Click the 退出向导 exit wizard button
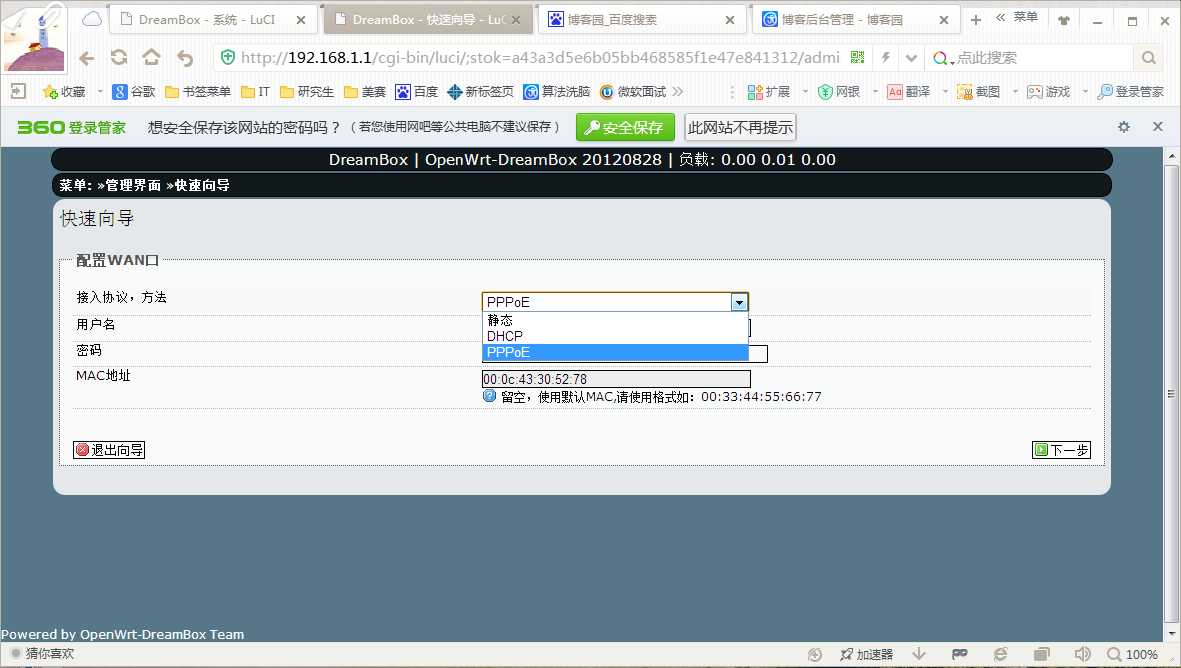The image size is (1181, 668). coord(109,450)
